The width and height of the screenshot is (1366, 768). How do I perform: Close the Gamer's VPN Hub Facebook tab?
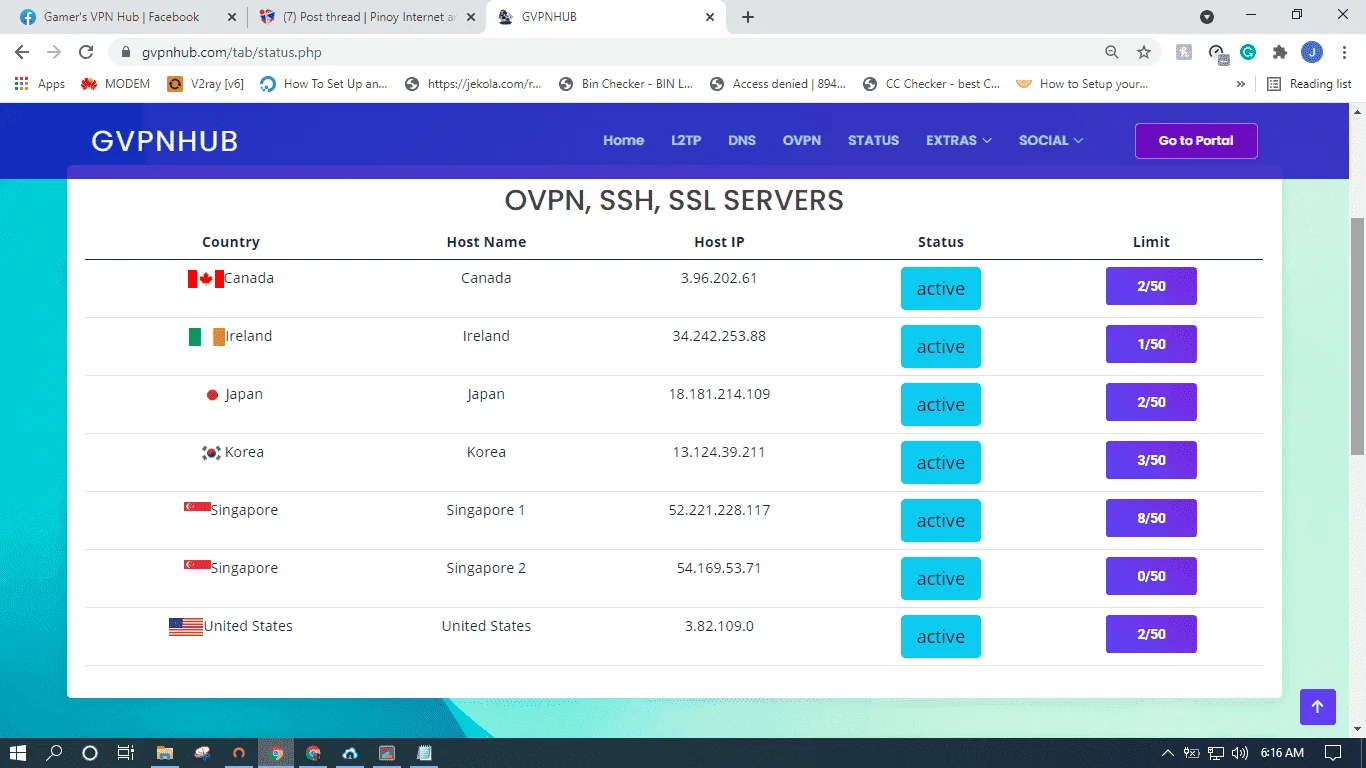(x=232, y=17)
